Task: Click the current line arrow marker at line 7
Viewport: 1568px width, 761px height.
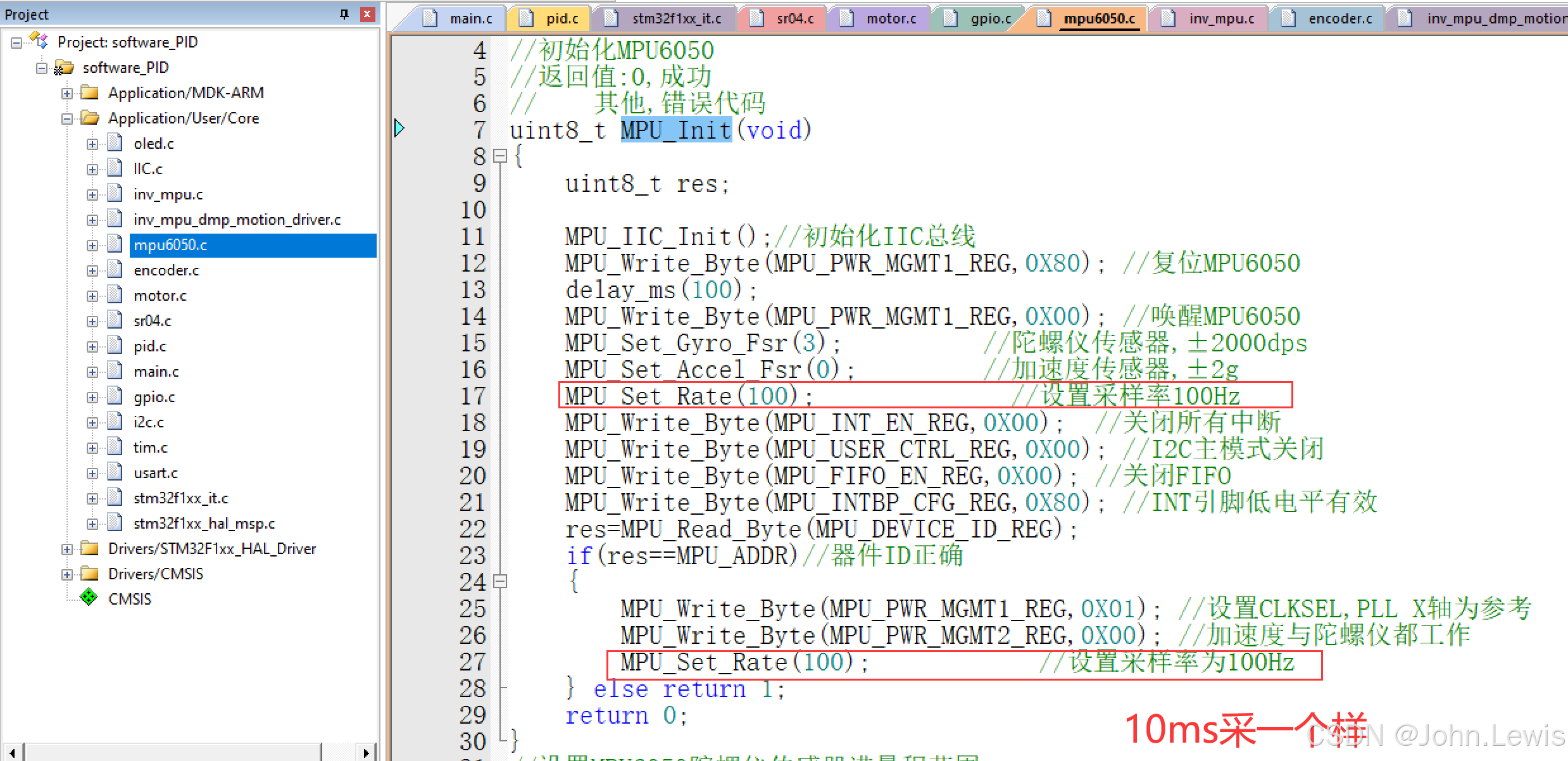Action: pyautogui.click(x=399, y=129)
